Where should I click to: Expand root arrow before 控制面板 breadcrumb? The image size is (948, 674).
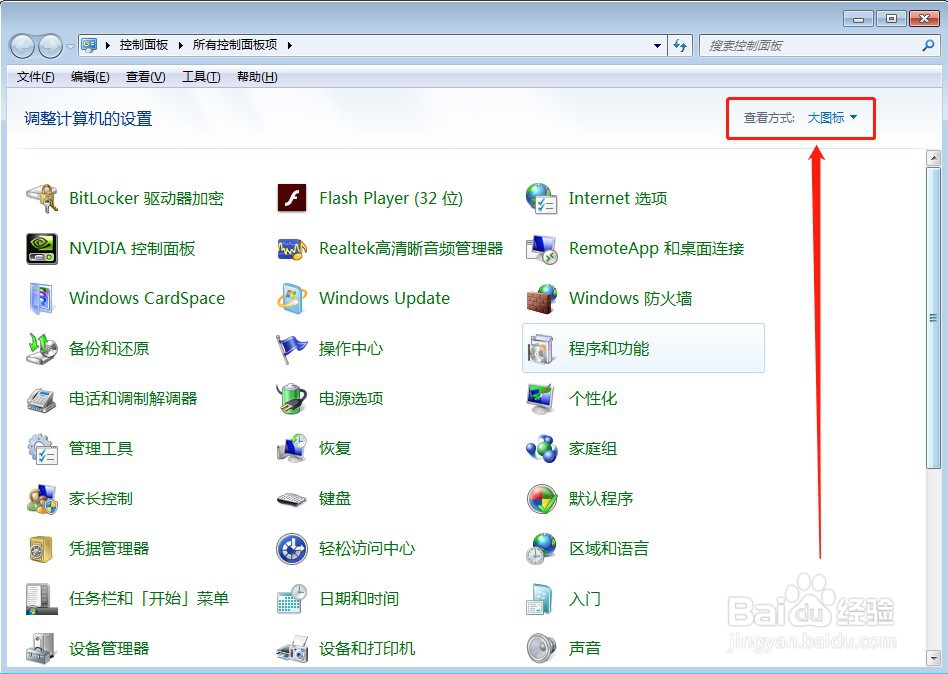[108, 45]
